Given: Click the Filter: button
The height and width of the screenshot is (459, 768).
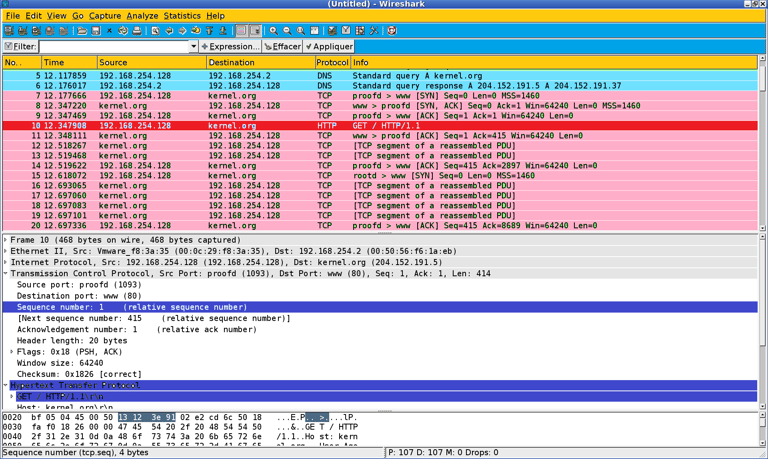Looking at the screenshot, I should [20, 47].
